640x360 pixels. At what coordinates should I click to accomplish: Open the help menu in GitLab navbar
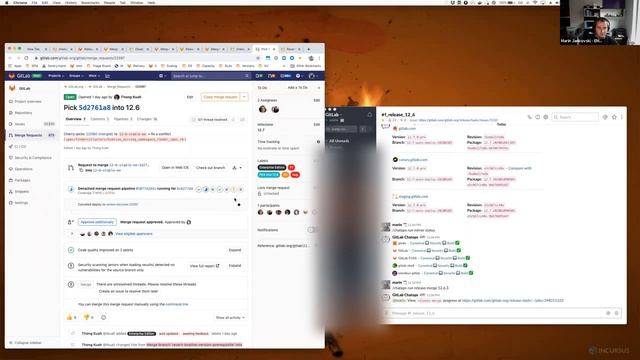click(x=299, y=76)
